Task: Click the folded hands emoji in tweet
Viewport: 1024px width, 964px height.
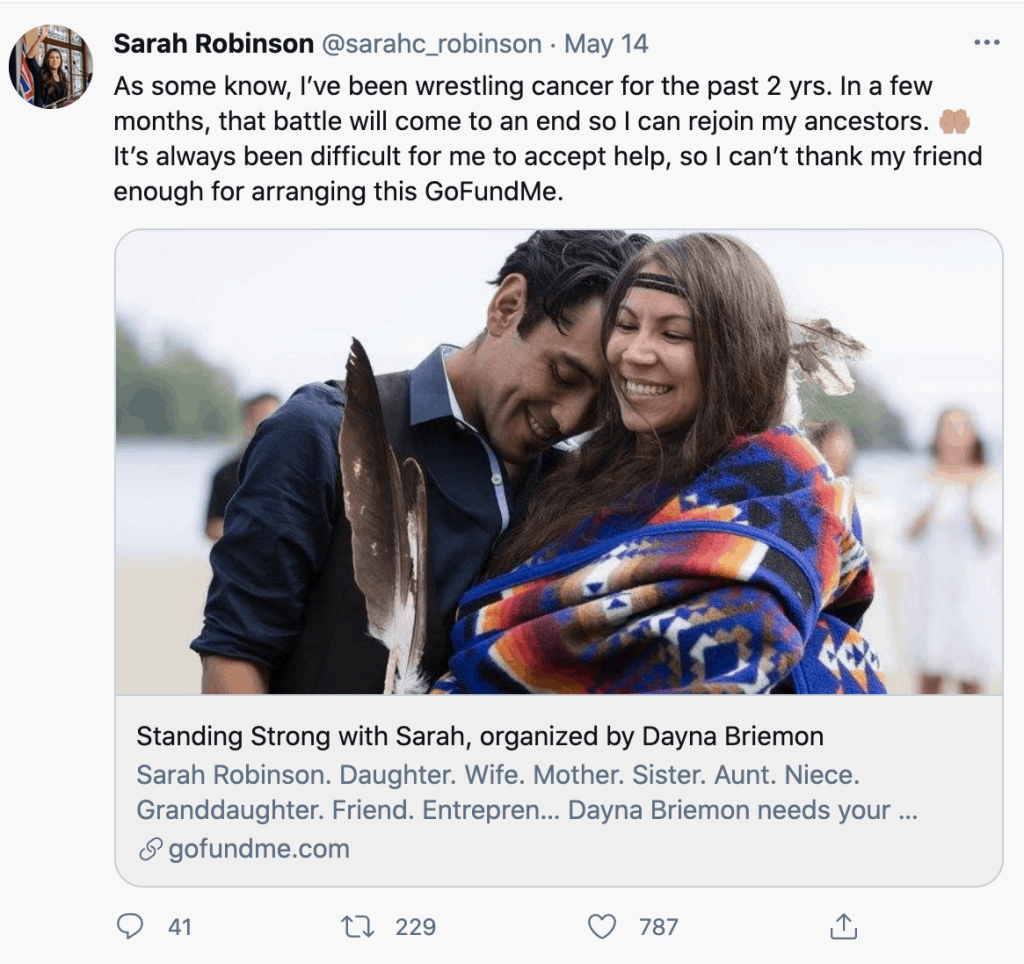Action: pyautogui.click(x=954, y=121)
